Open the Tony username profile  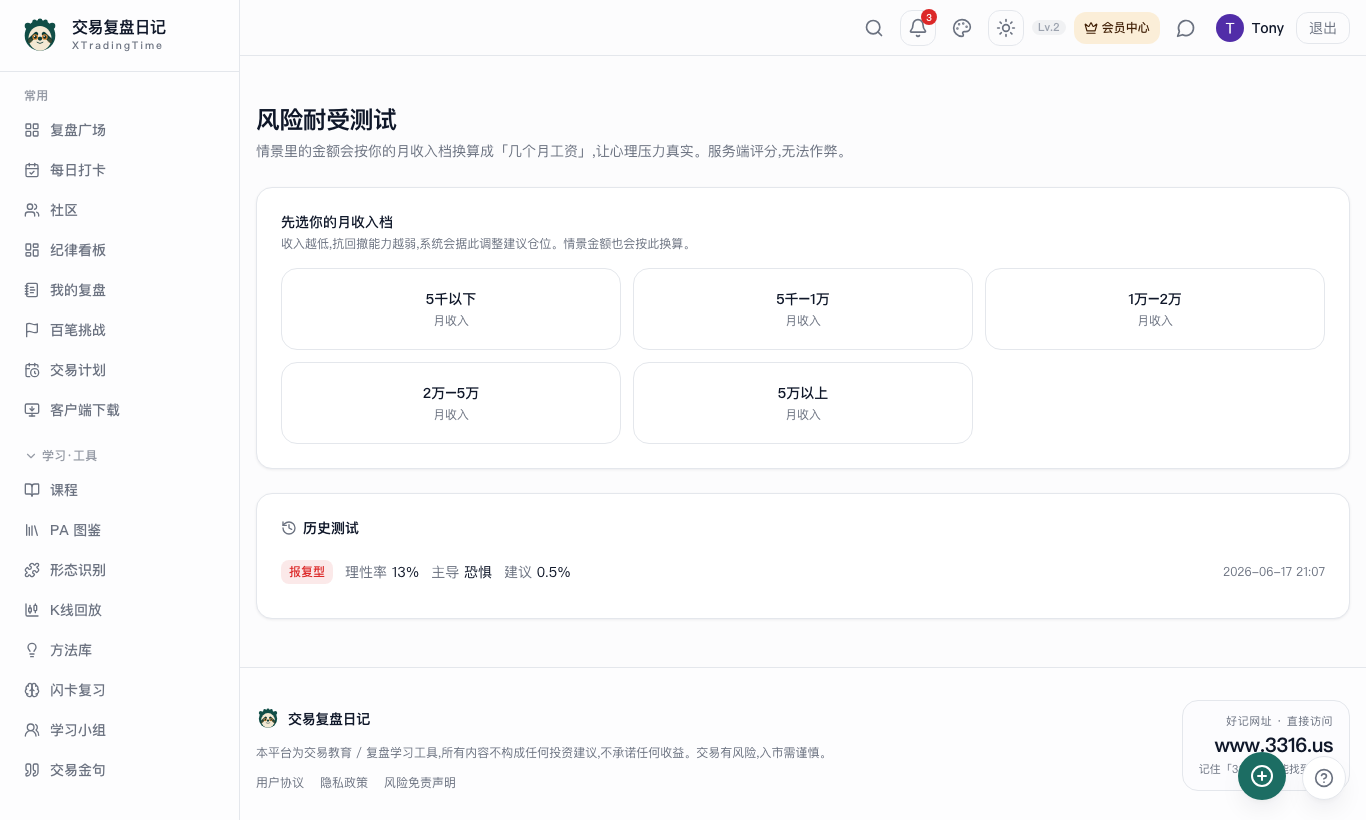pyautogui.click(x=1268, y=28)
